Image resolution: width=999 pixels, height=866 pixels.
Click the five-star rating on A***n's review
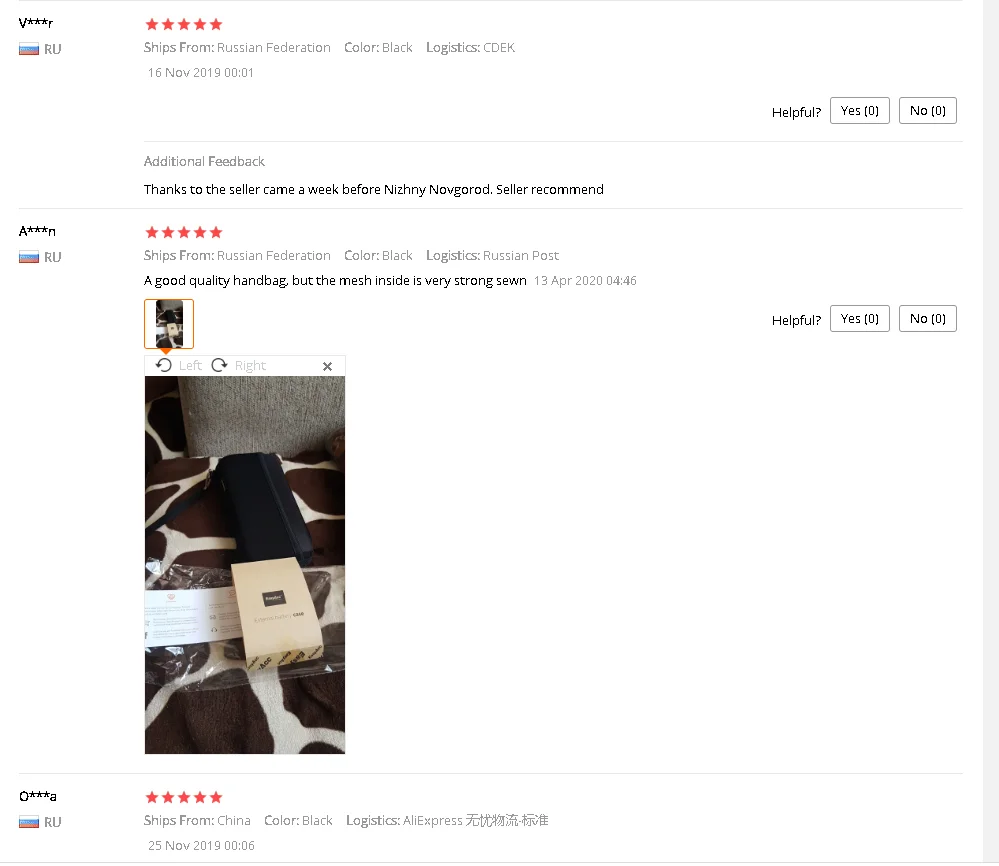point(183,232)
